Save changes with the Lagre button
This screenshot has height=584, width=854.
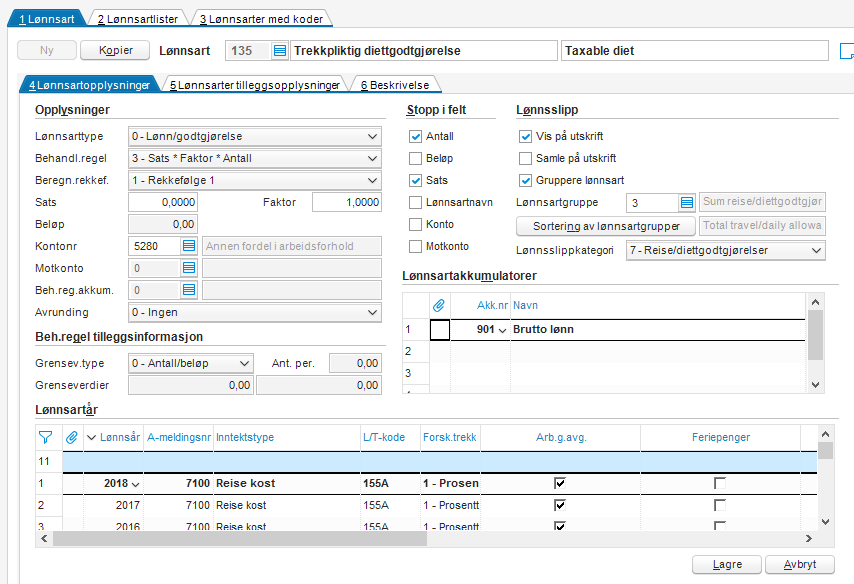coord(727,564)
